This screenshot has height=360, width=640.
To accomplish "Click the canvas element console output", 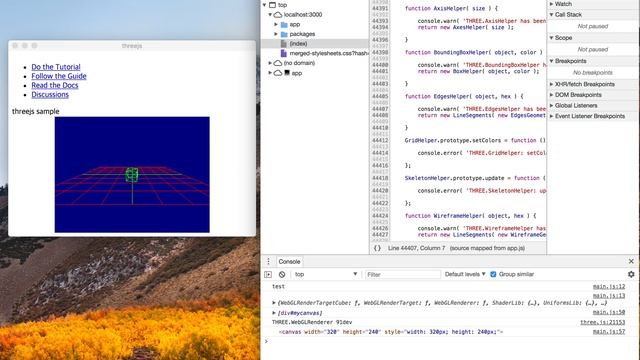I will [391, 332].
